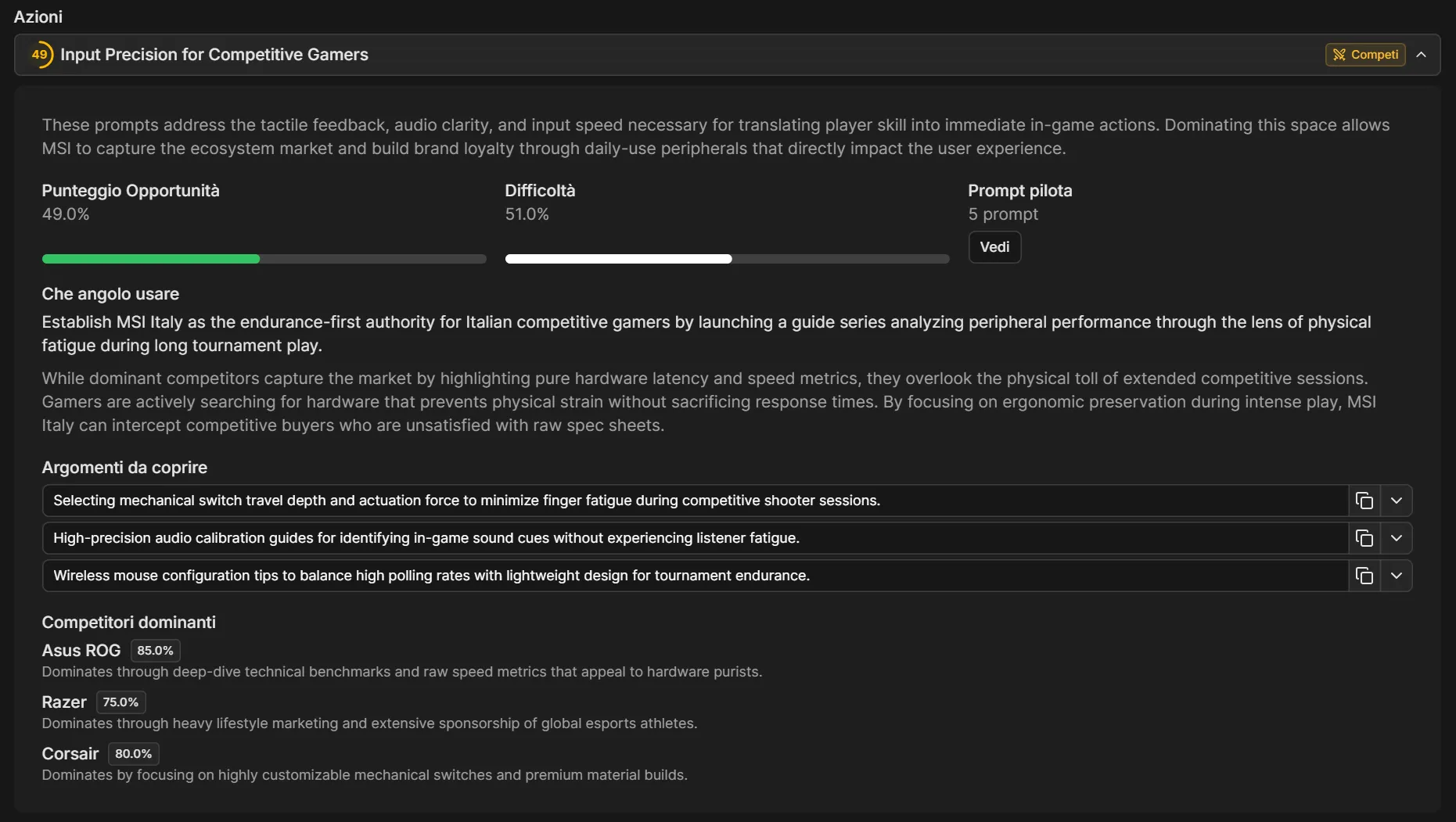Copy the mechanical switch travel depth topic
This screenshot has height=822, width=1456.
click(x=1364, y=501)
